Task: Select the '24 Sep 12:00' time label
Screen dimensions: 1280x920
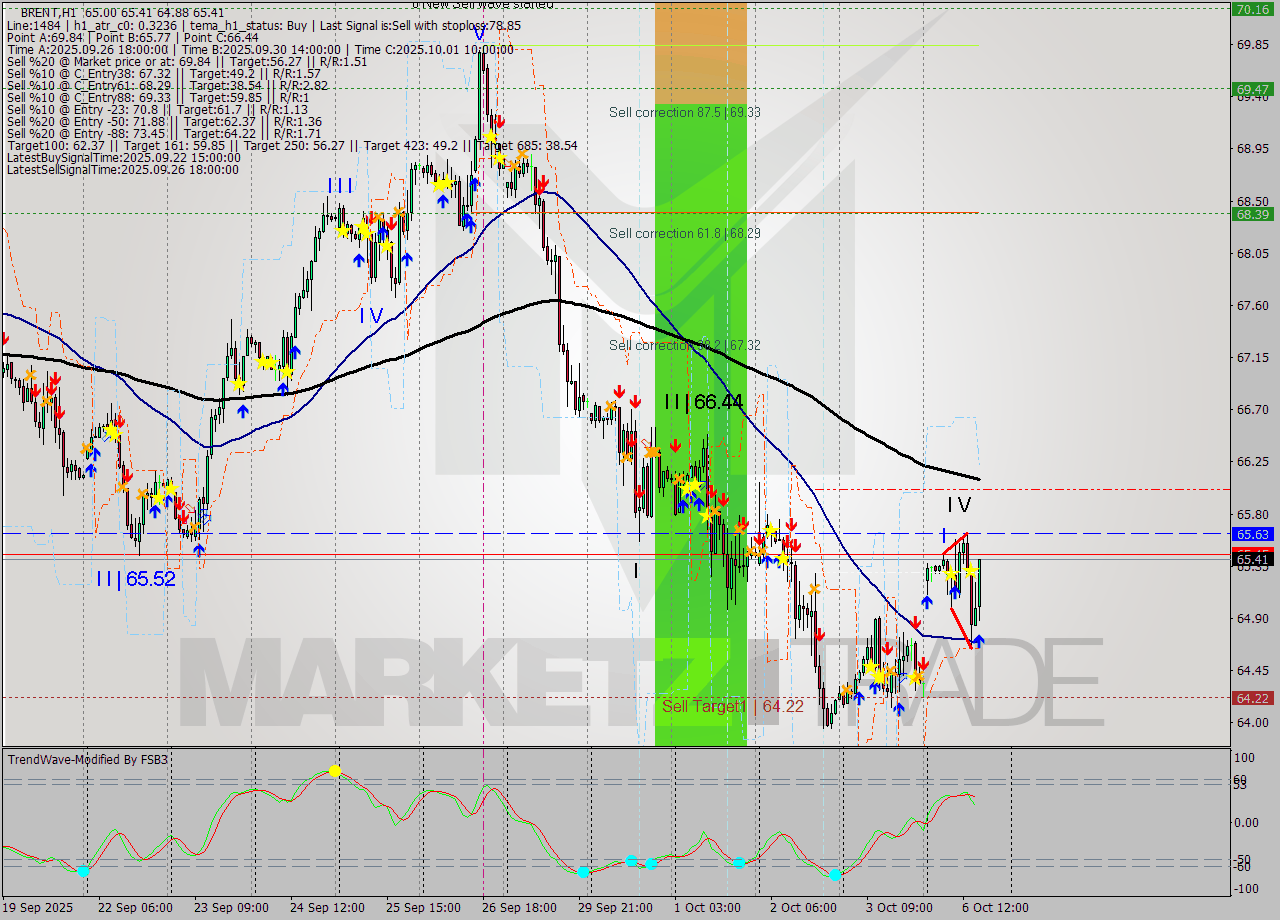Action: (330, 908)
